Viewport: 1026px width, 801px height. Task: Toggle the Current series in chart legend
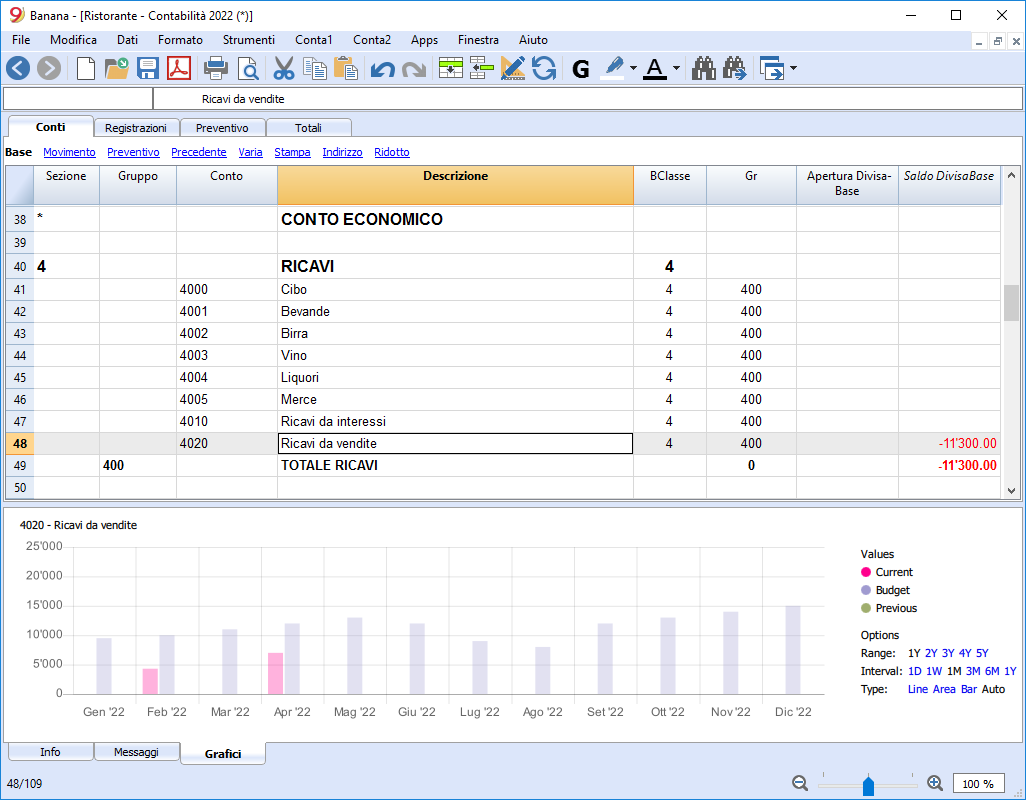[887, 572]
